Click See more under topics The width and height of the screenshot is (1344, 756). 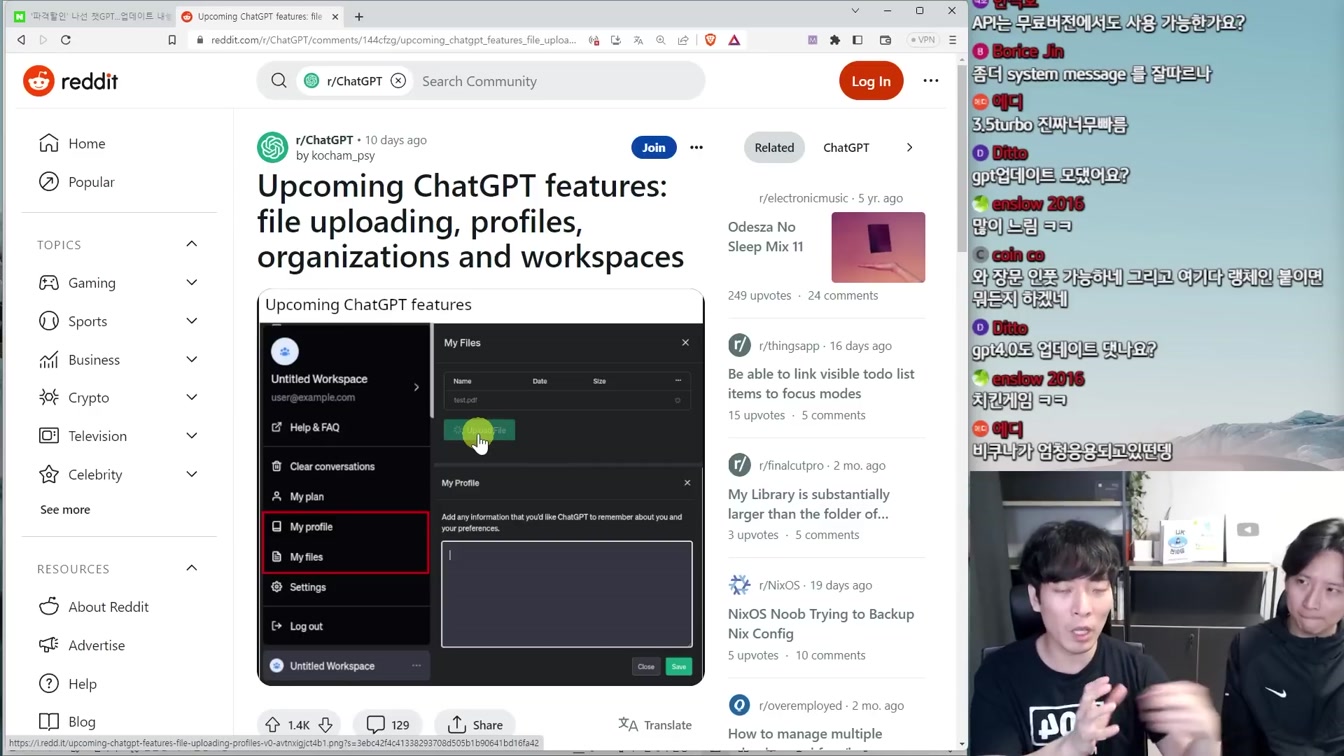[65, 509]
